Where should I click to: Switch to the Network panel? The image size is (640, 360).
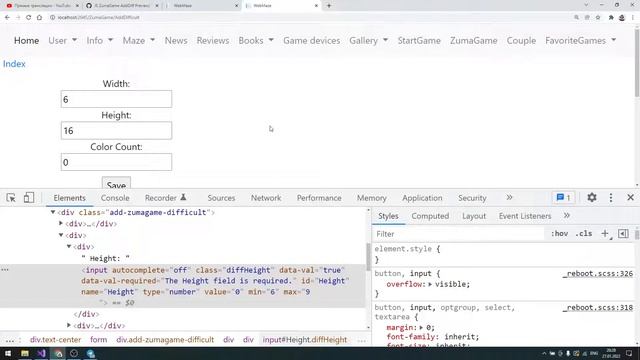266,198
